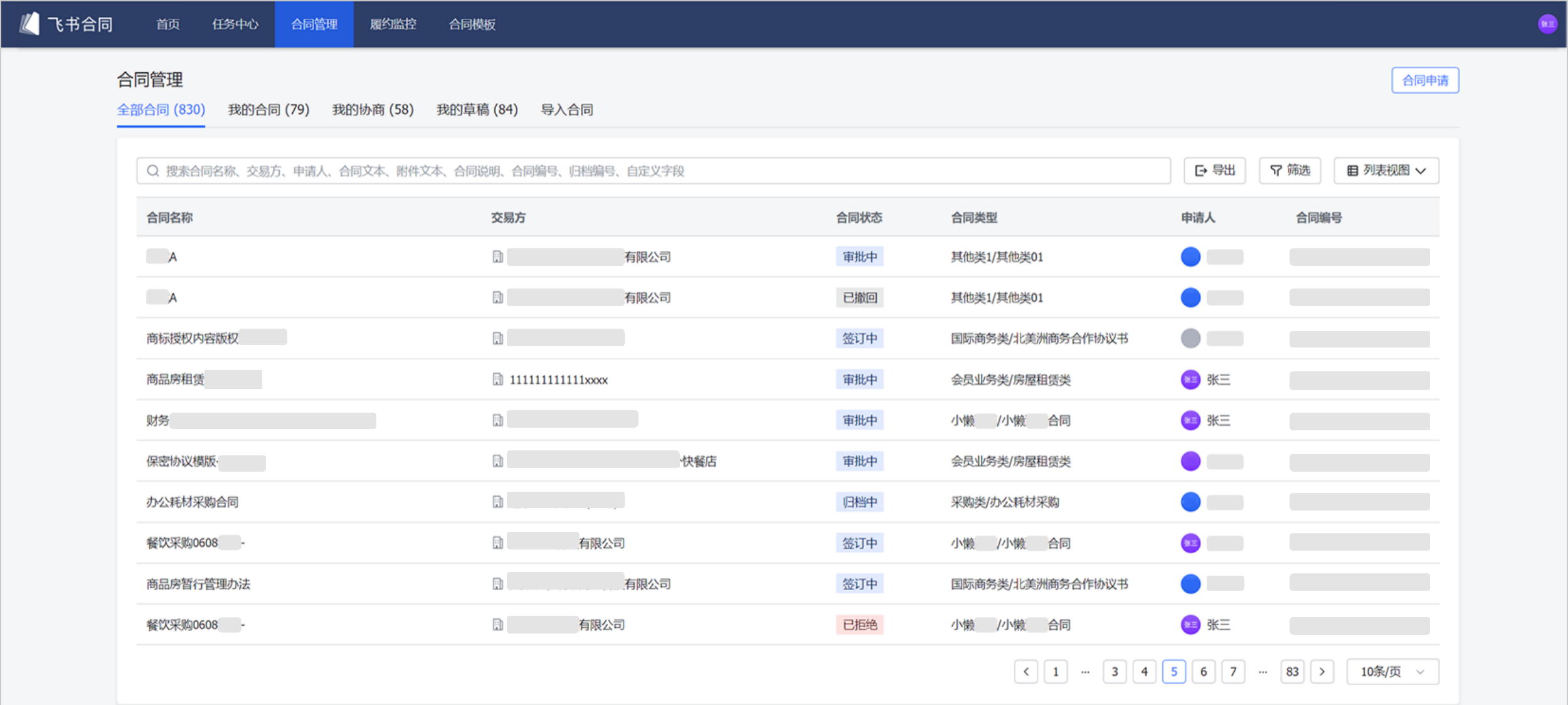Open user avatar in top-right corner
Screen dimensions: 1568x705
coord(1547,24)
